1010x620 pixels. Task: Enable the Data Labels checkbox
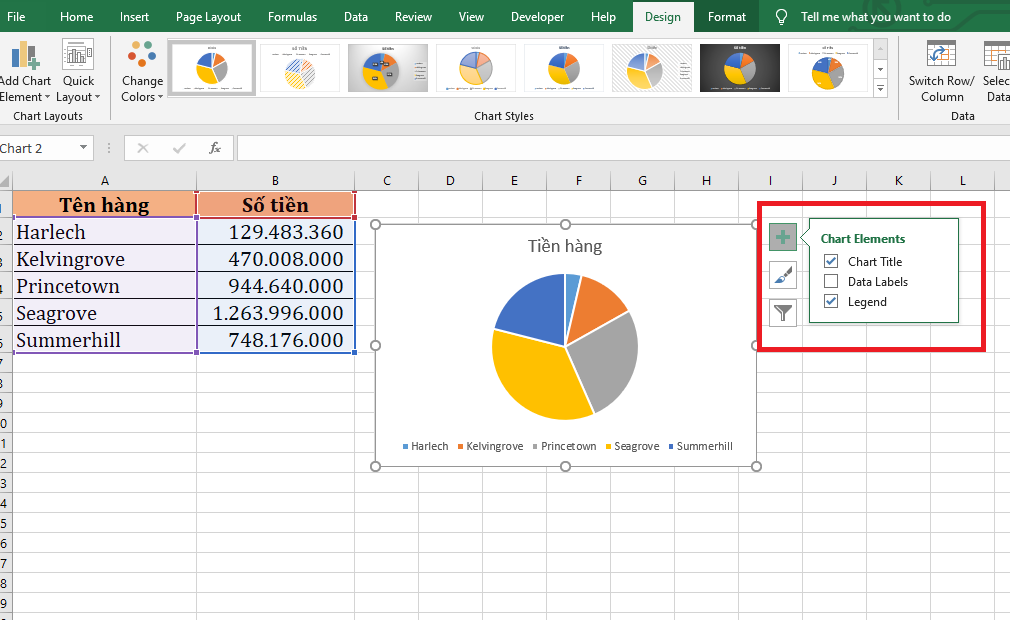point(831,282)
